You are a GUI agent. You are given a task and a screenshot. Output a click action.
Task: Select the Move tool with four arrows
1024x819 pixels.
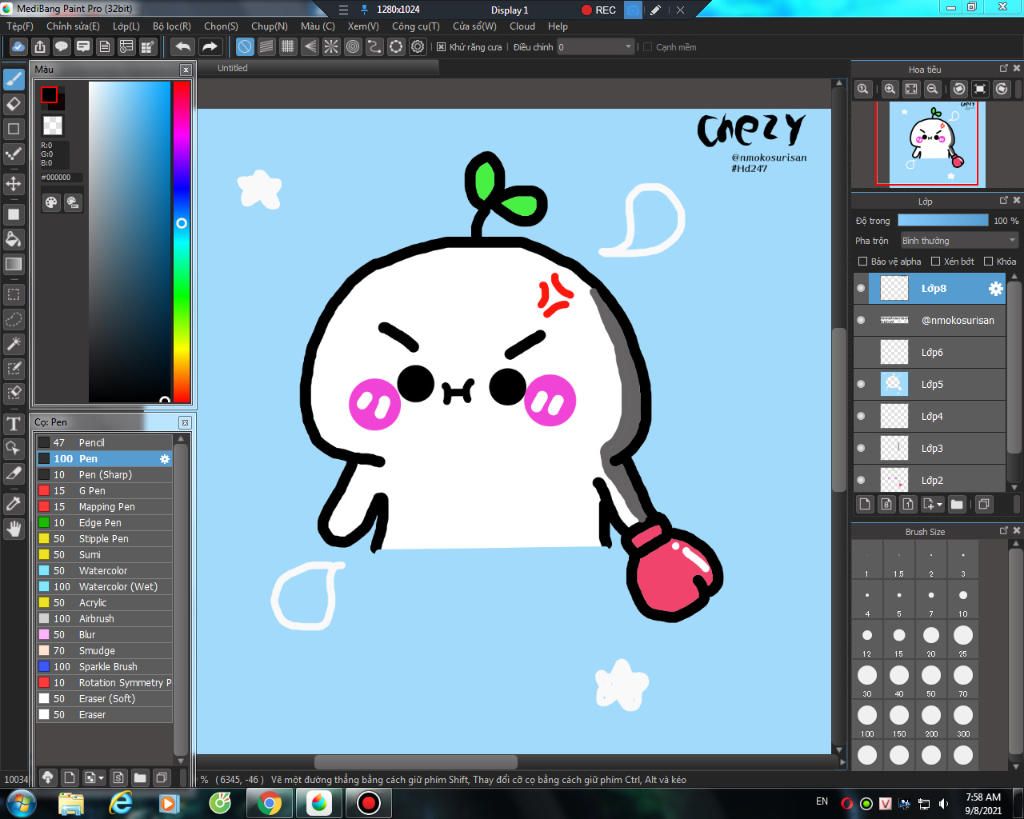[x=13, y=184]
